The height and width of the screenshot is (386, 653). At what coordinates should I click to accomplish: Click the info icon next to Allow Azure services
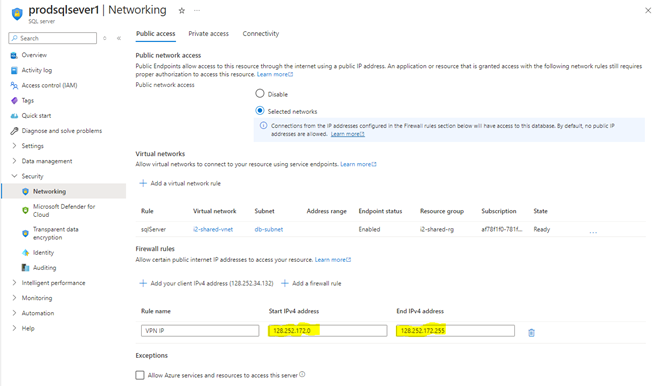pyautogui.click(x=302, y=374)
